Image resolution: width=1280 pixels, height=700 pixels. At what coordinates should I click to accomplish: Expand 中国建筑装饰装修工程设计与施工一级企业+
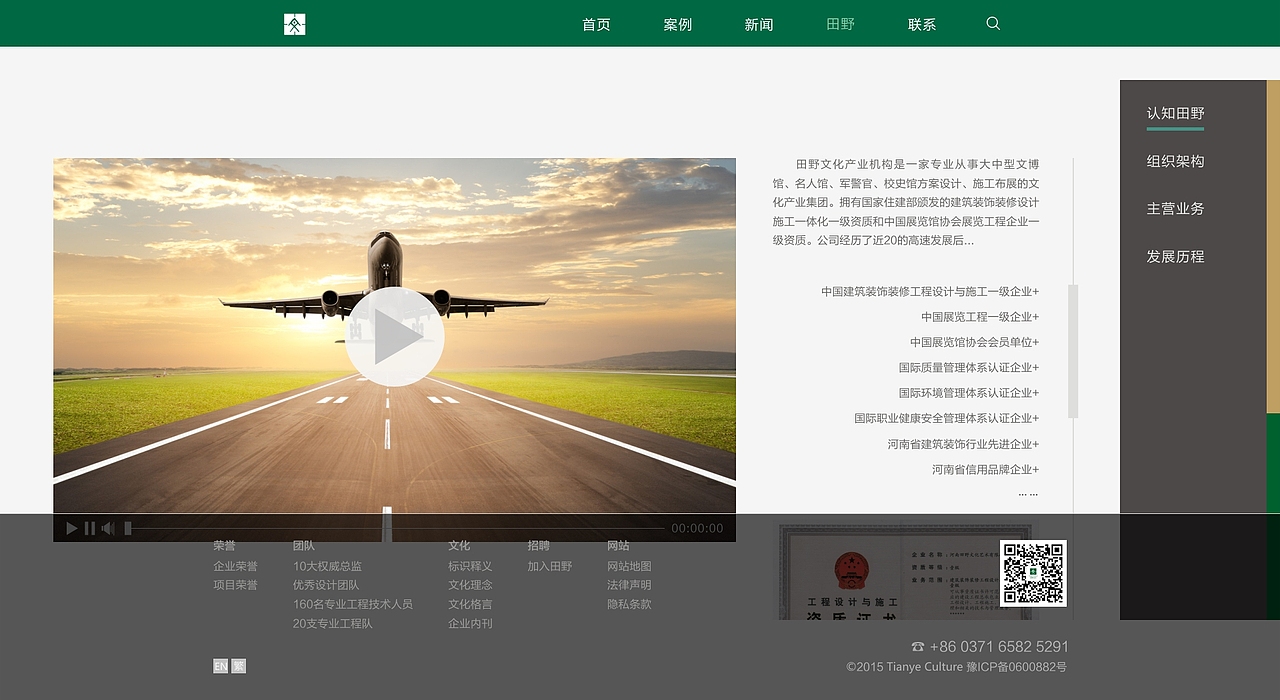click(930, 292)
